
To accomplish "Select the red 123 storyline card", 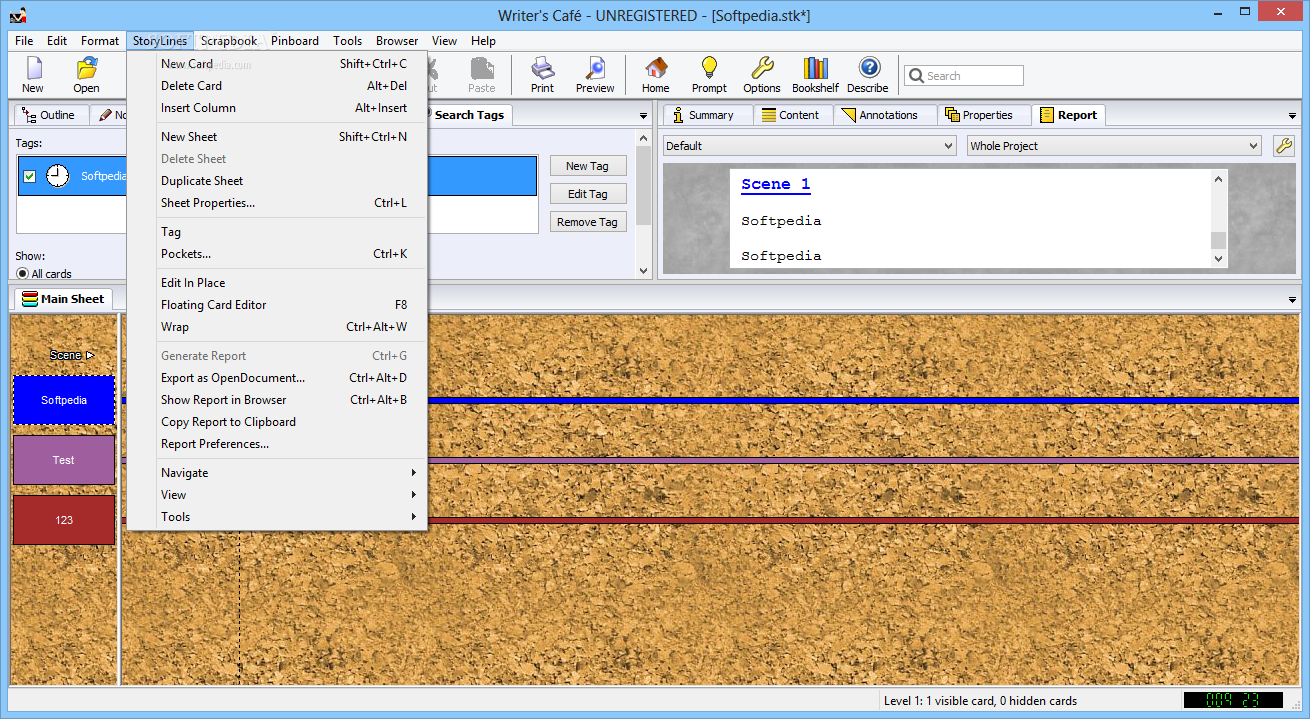I will [64, 520].
